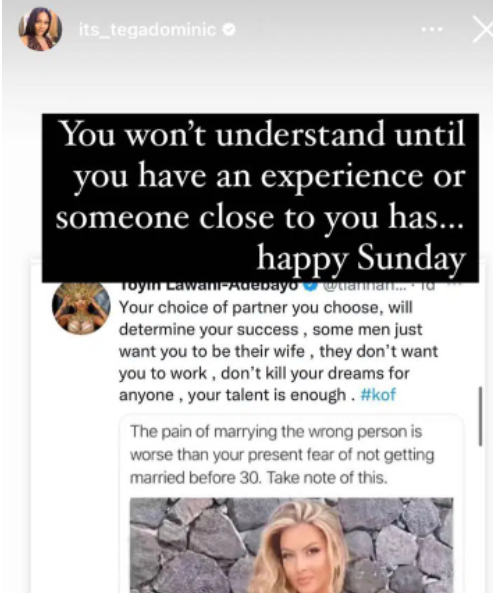493x593 pixels.
Task: Tap the black caption text box
Action: [x=260, y=197]
